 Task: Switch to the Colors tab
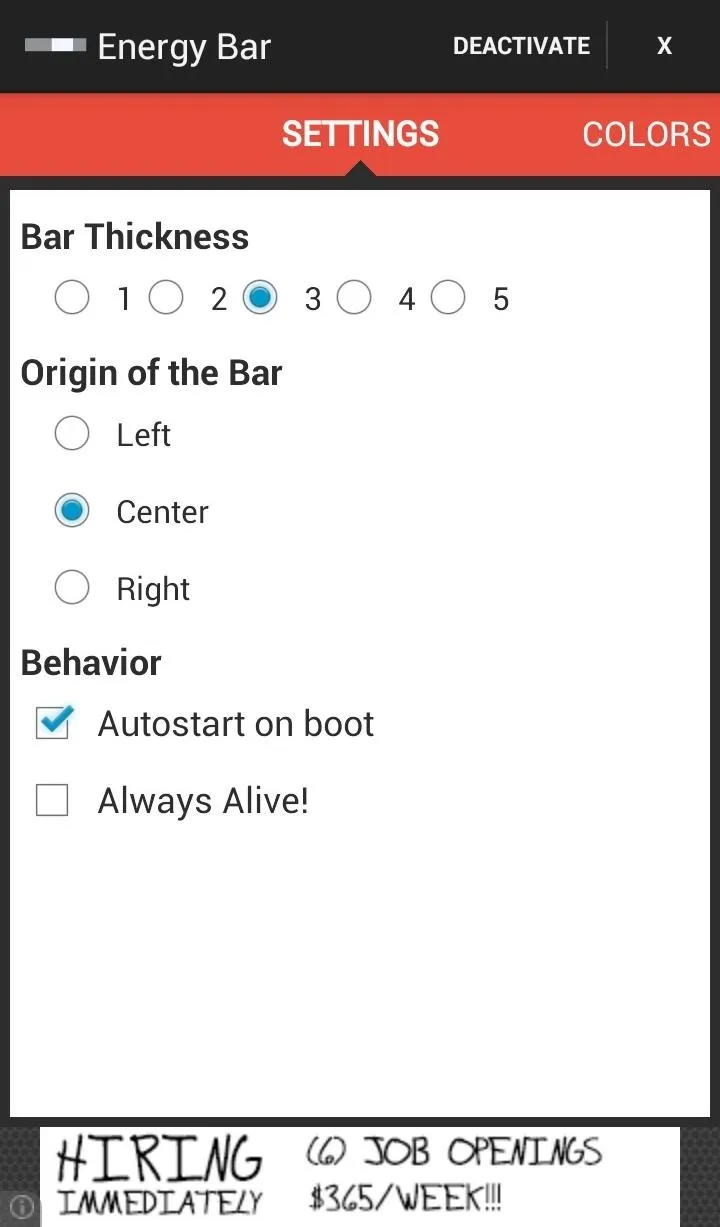pos(646,134)
